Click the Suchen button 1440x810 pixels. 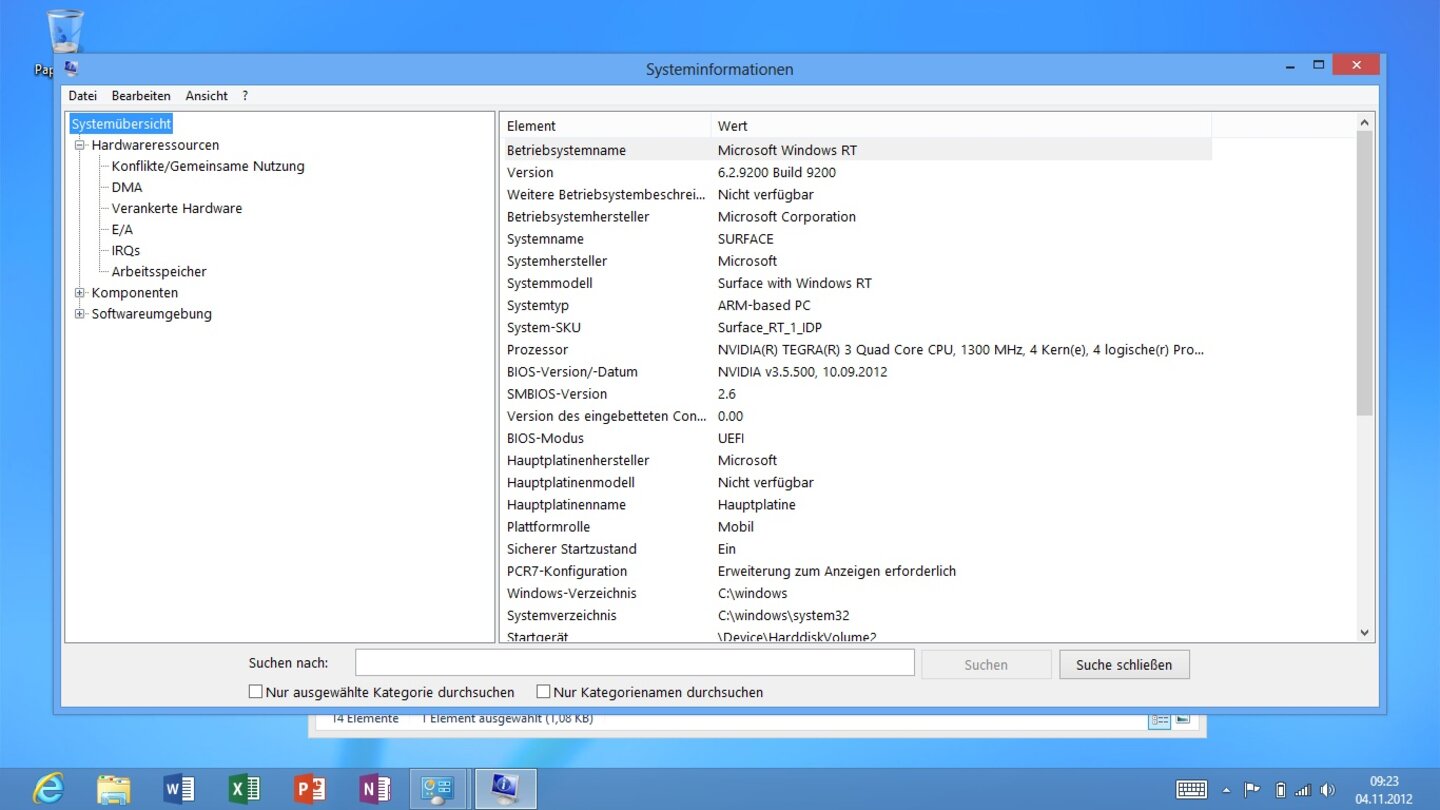[986, 664]
